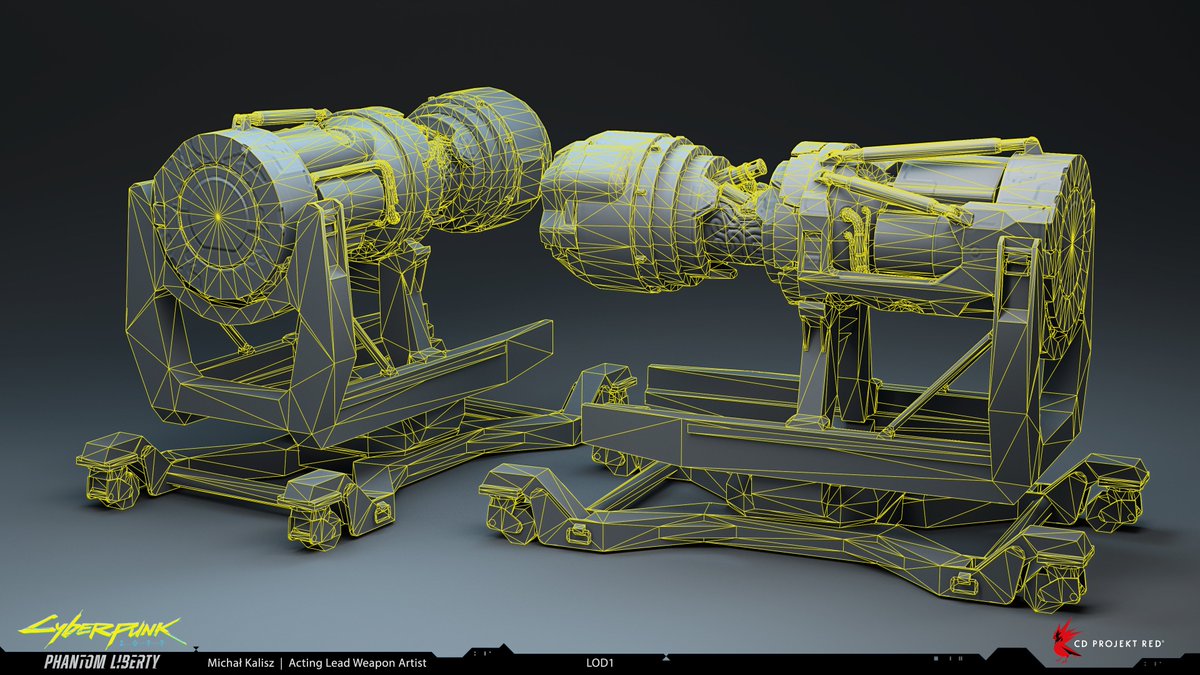Click the Acting Lead Weapon Artist label
The image size is (1200, 675).
coord(359,662)
